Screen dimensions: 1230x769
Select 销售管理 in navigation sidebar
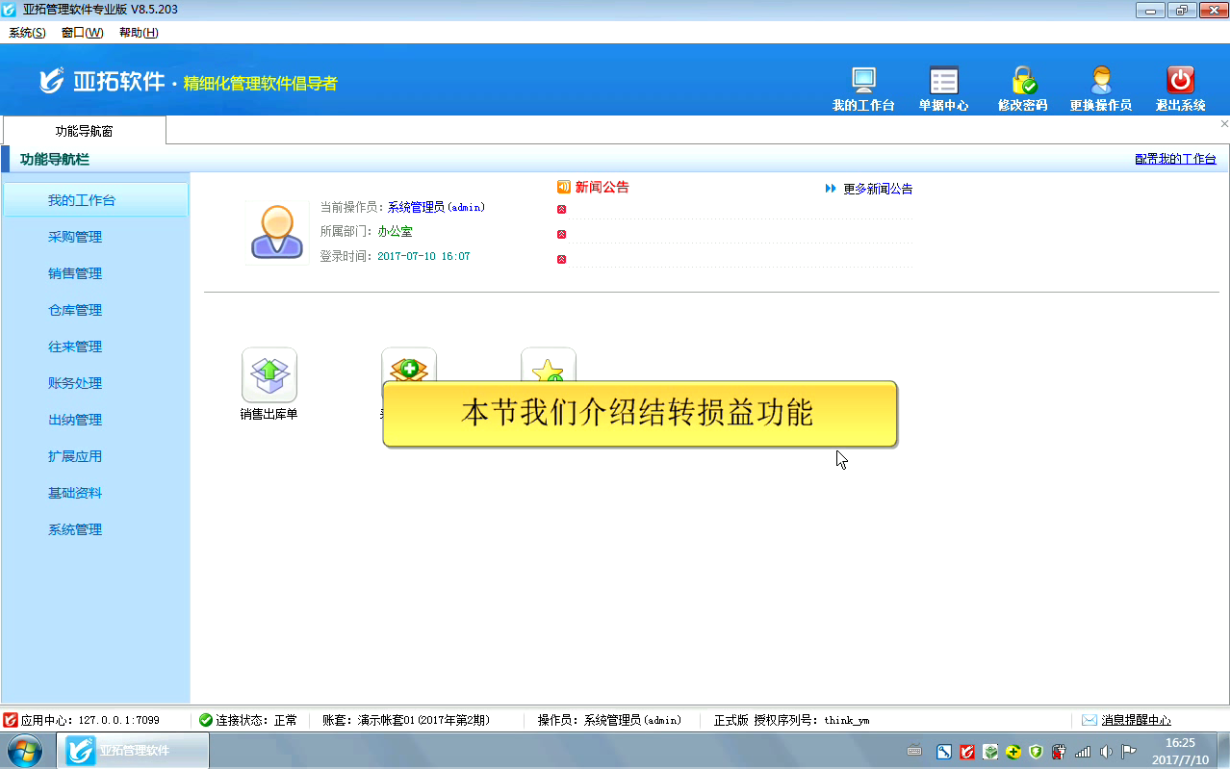tap(75, 274)
